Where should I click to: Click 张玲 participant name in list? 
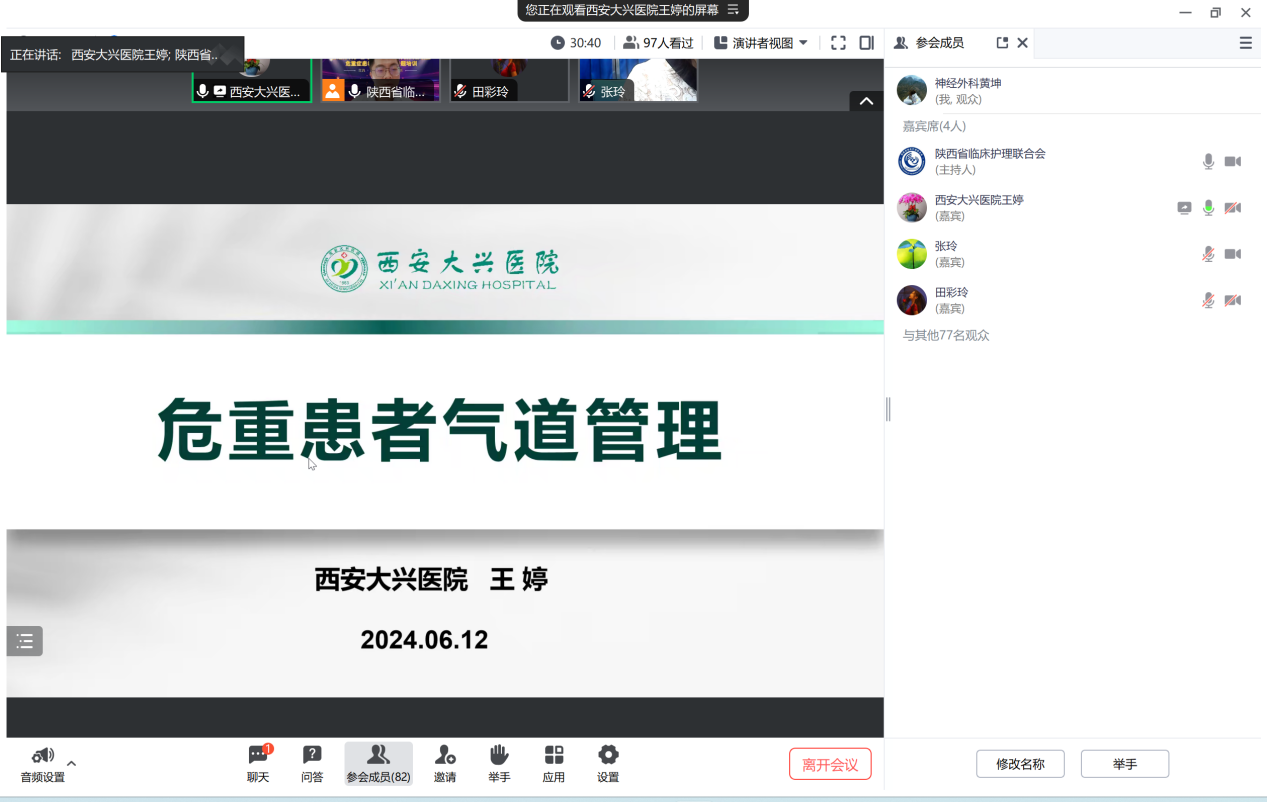tap(946, 246)
